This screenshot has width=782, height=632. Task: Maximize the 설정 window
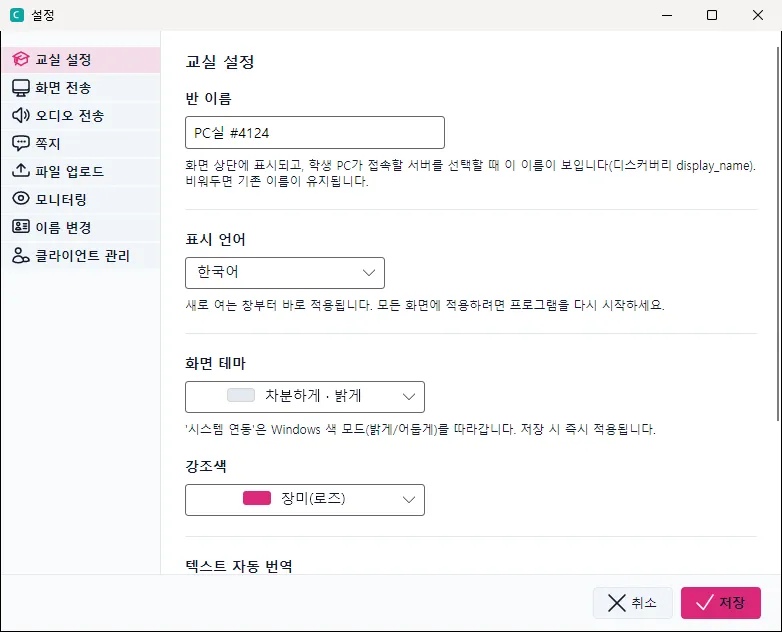pyautogui.click(x=712, y=15)
